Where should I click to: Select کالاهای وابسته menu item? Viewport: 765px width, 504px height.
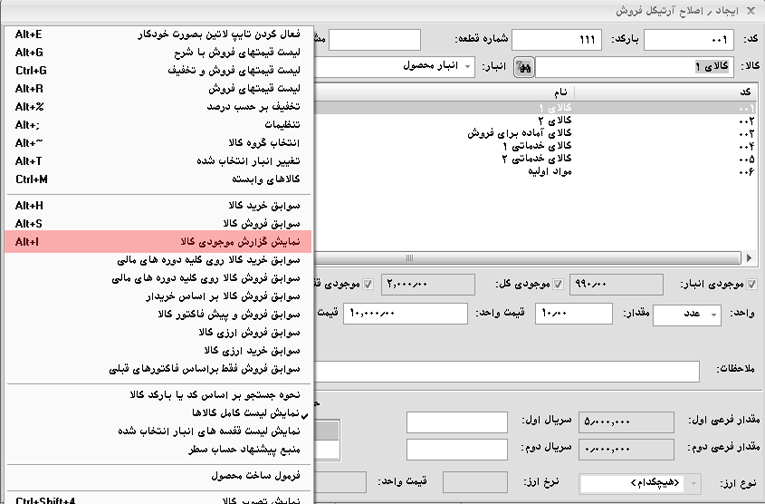click(160, 178)
